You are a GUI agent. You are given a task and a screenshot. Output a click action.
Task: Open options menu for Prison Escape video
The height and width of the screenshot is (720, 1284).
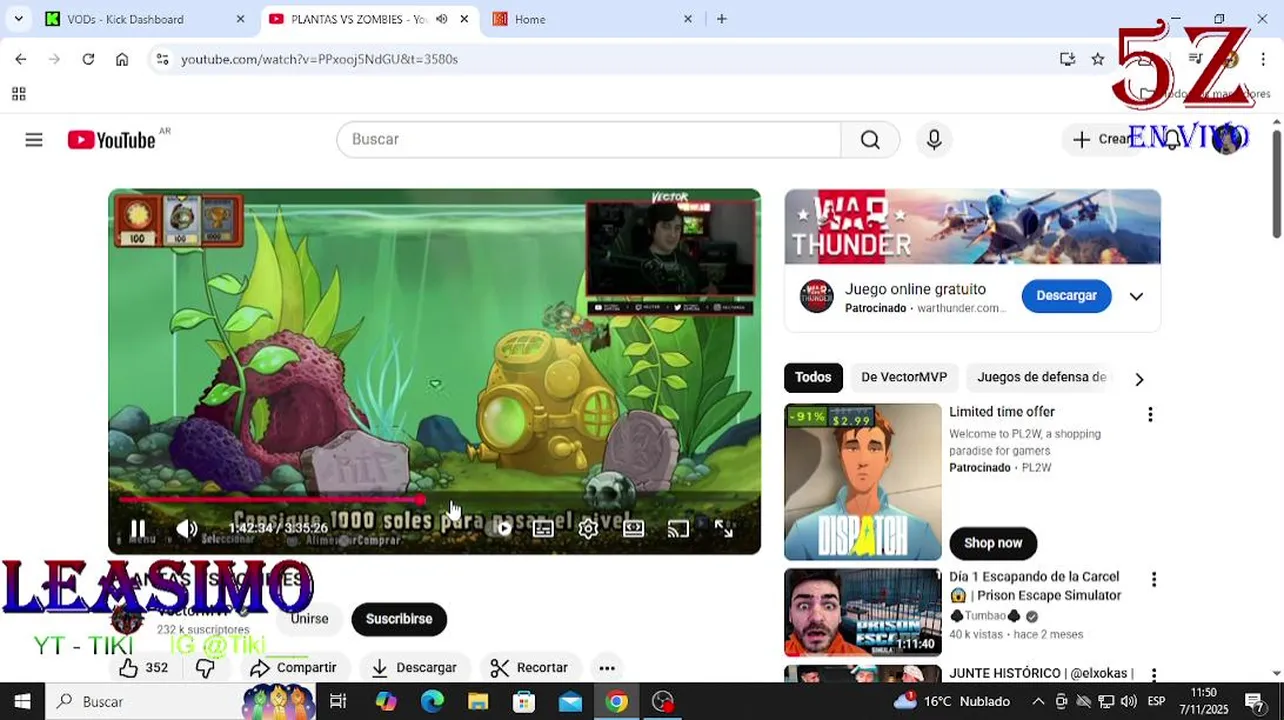pyautogui.click(x=1153, y=579)
